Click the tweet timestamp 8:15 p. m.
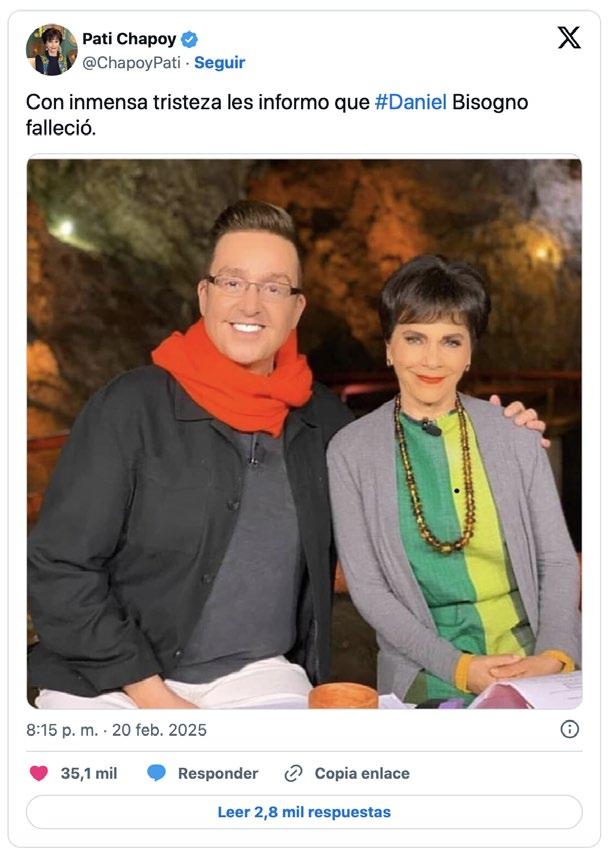This screenshot has width=613, height=856. (x=62, y=730)
